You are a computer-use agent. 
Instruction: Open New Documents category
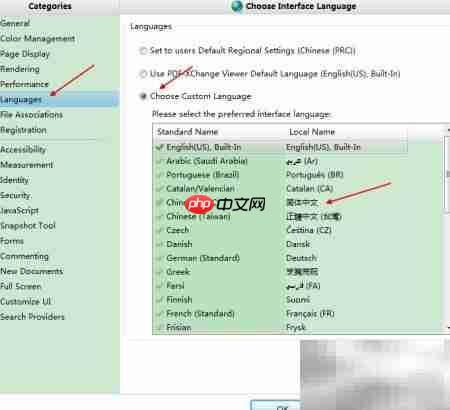[32, 271]
